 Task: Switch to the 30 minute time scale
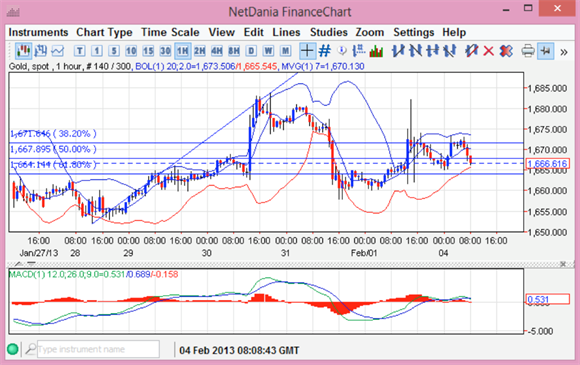pyautogui.click(x=165, y=51)
